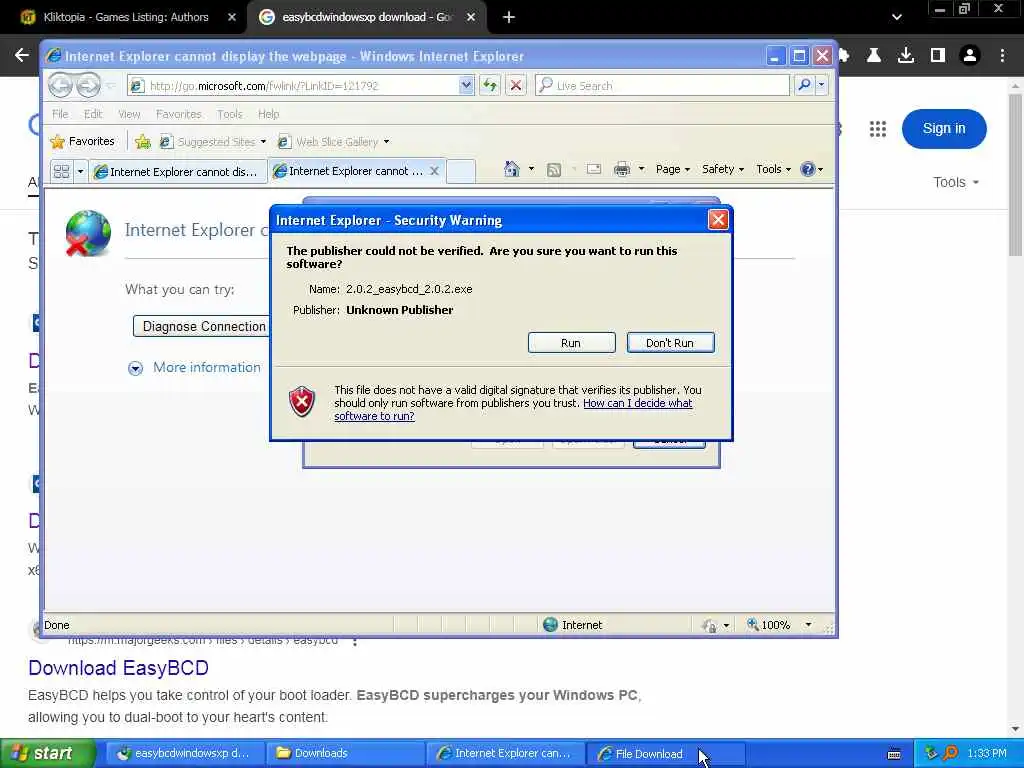
Task: Click the IE Print icon
Action: 622,170
